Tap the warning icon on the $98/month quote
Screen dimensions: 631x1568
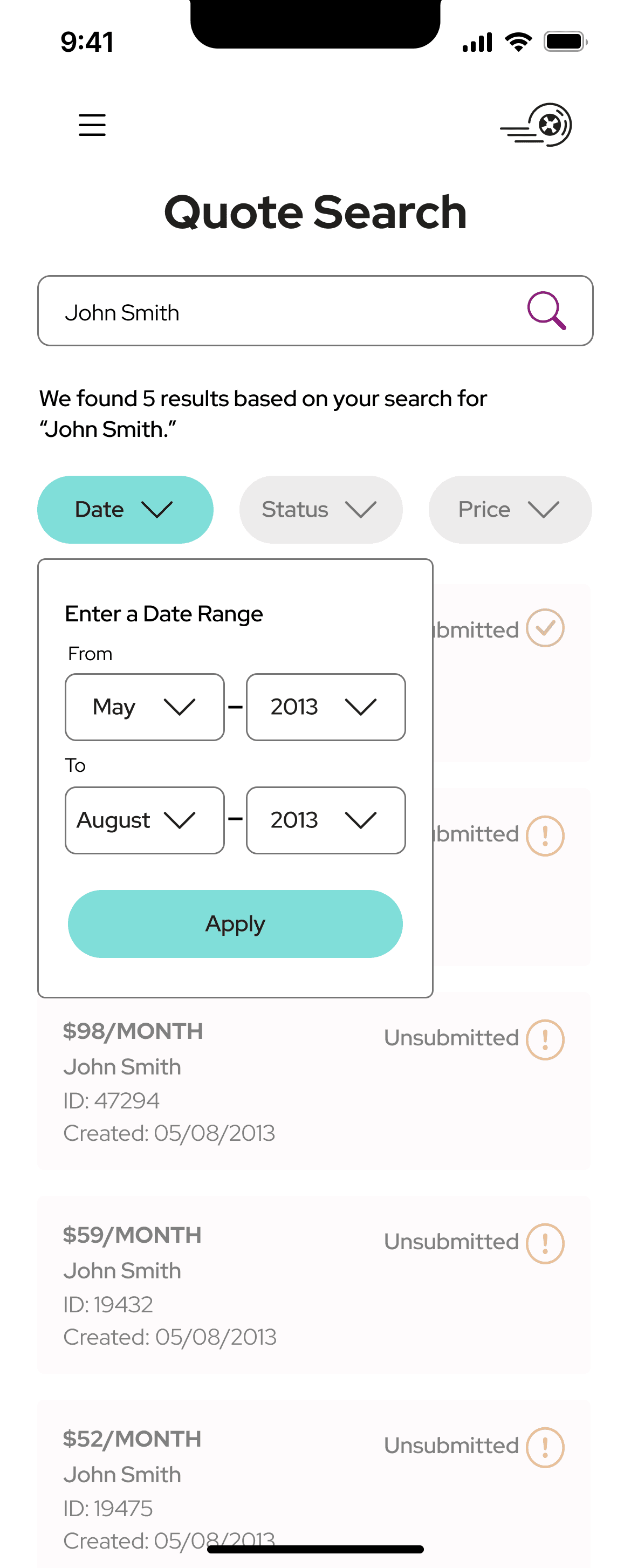pos(545,1039)
